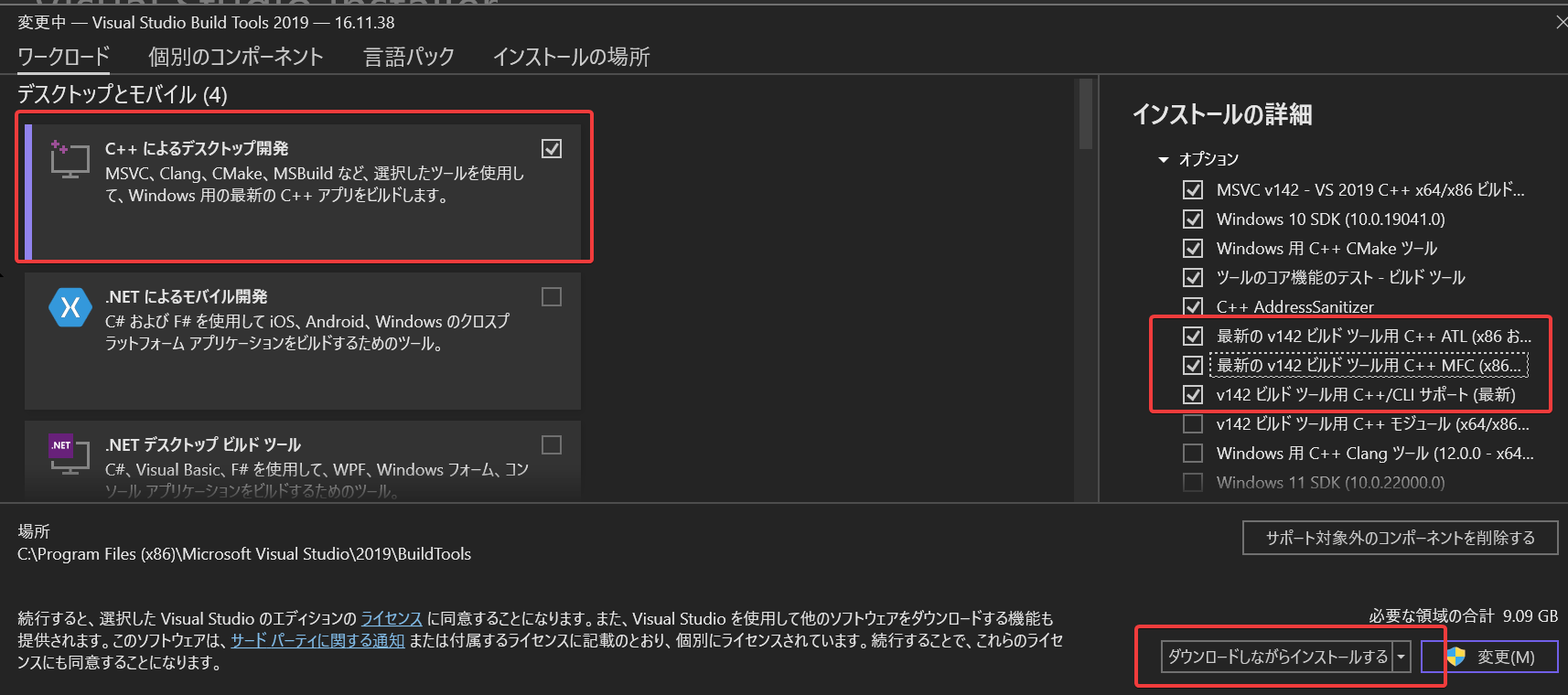The image size is (1568, 695).
Task: Select the .NET によるモバイル開発 workload card
Action: pos(303,341)
